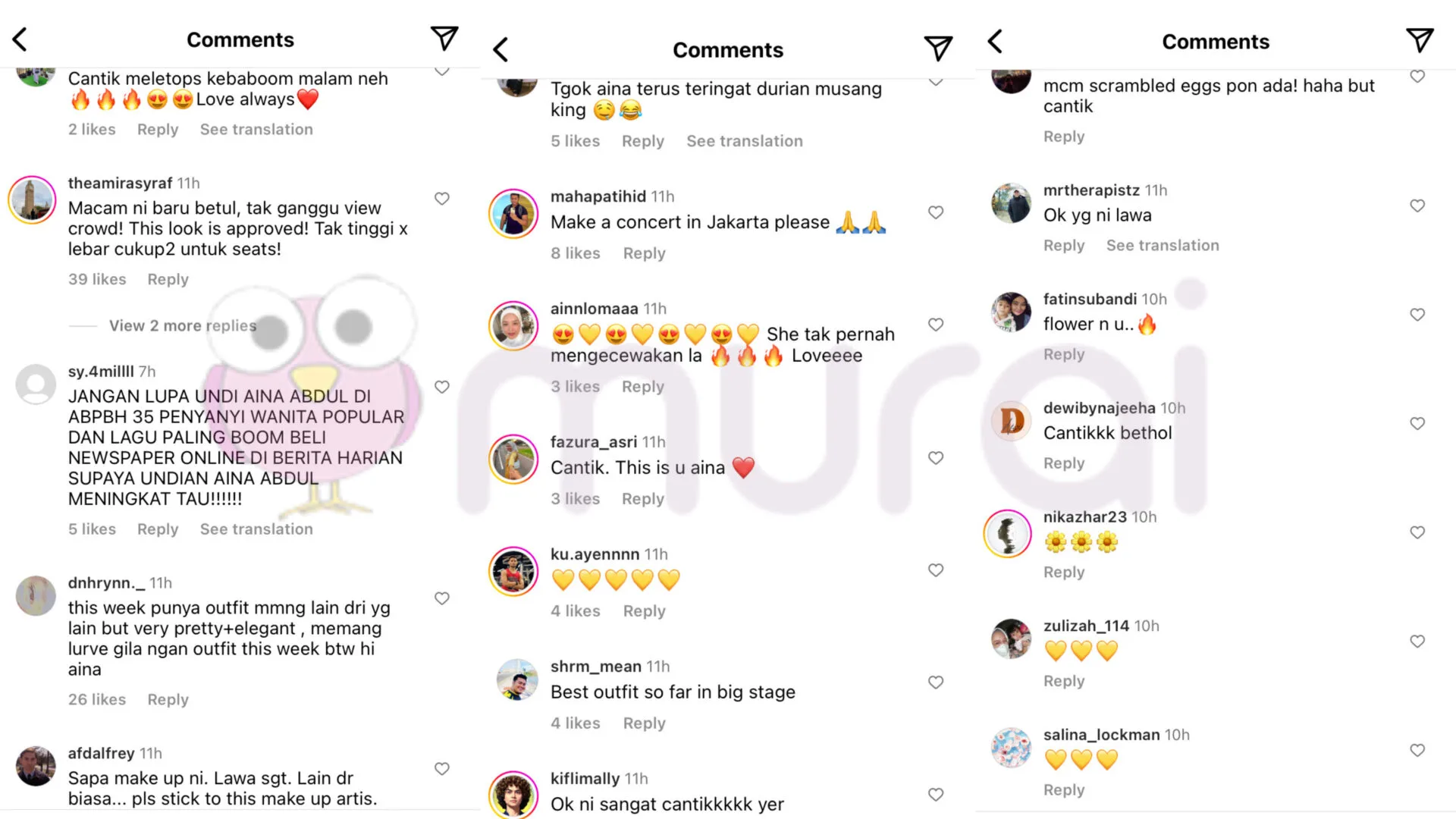Open theamirasyraf's profile picture
The width and height of the screenshot is (1456, 819).
coord(32,199)
